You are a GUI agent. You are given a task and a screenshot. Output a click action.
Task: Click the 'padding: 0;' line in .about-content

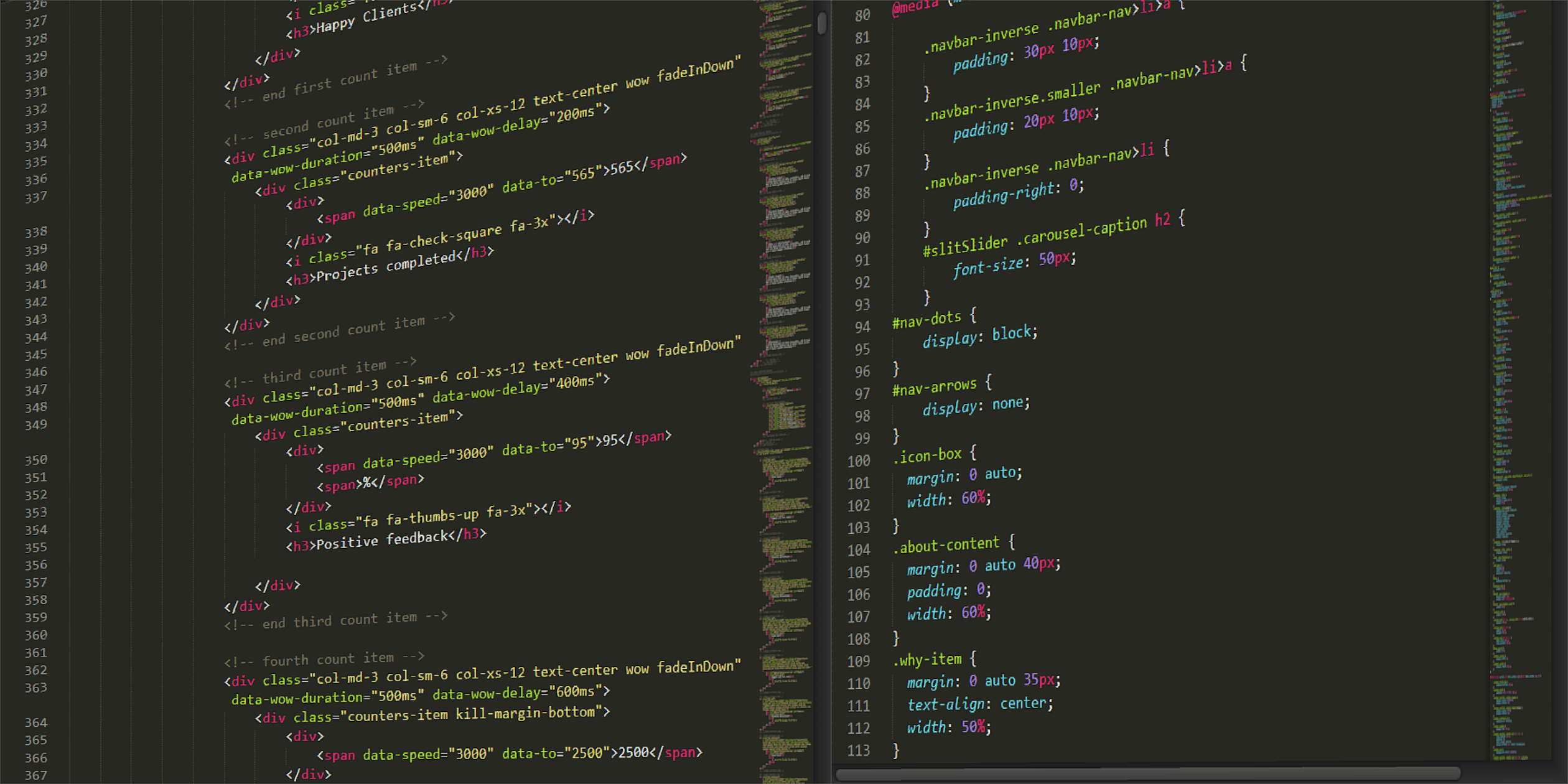tap(949, 590)
